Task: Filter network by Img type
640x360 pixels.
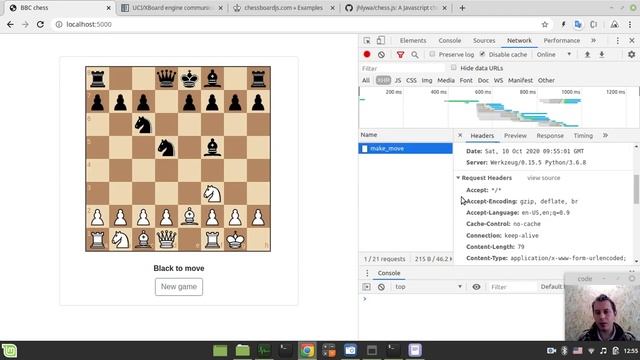Action: click(x=427, y=80)
